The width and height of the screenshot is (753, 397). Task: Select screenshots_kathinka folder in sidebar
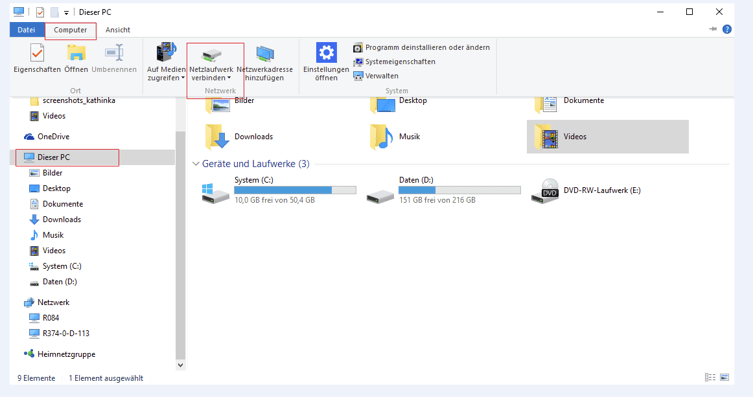(72, 101)
